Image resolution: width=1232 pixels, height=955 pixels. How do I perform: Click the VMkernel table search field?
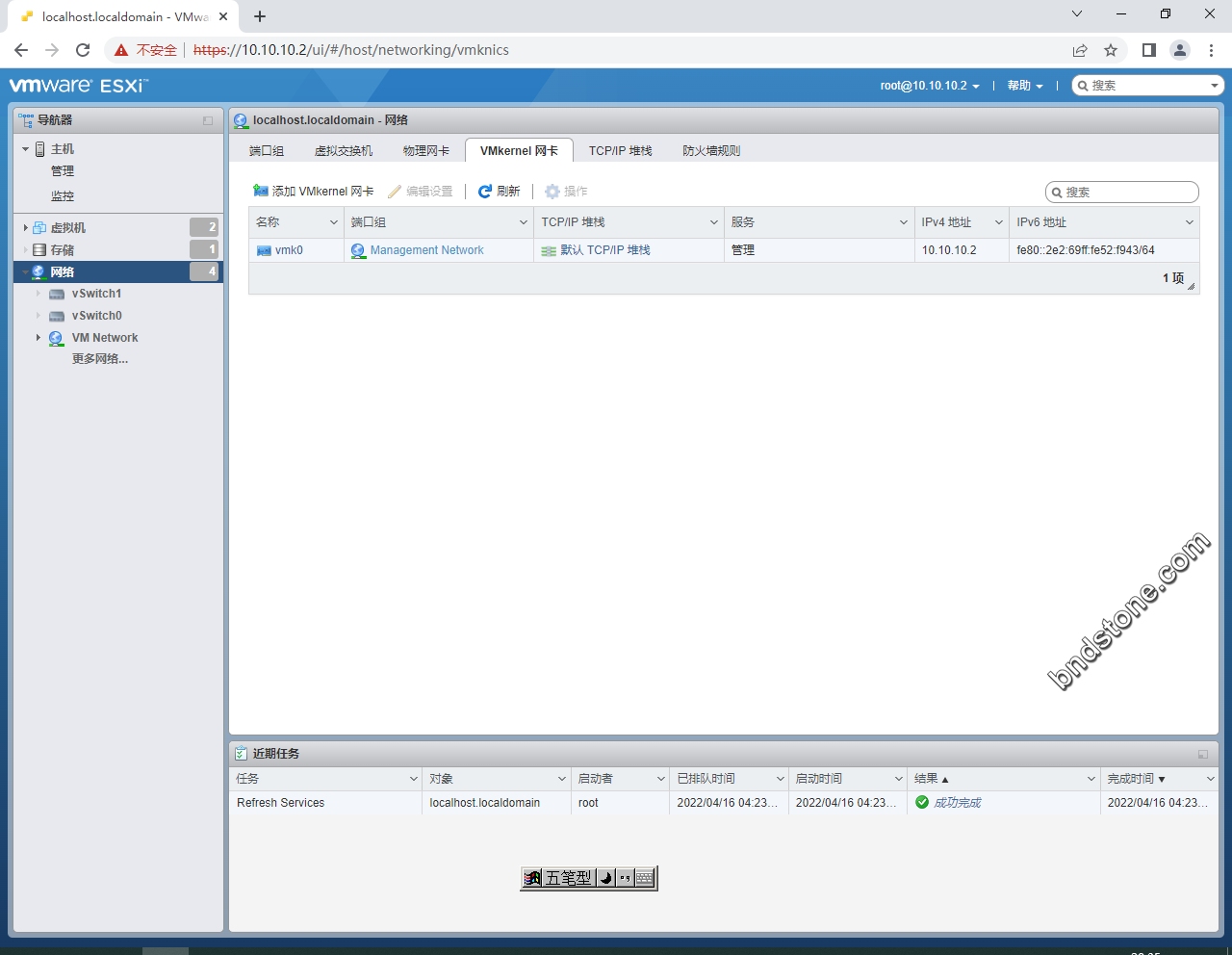point(1122,193)
